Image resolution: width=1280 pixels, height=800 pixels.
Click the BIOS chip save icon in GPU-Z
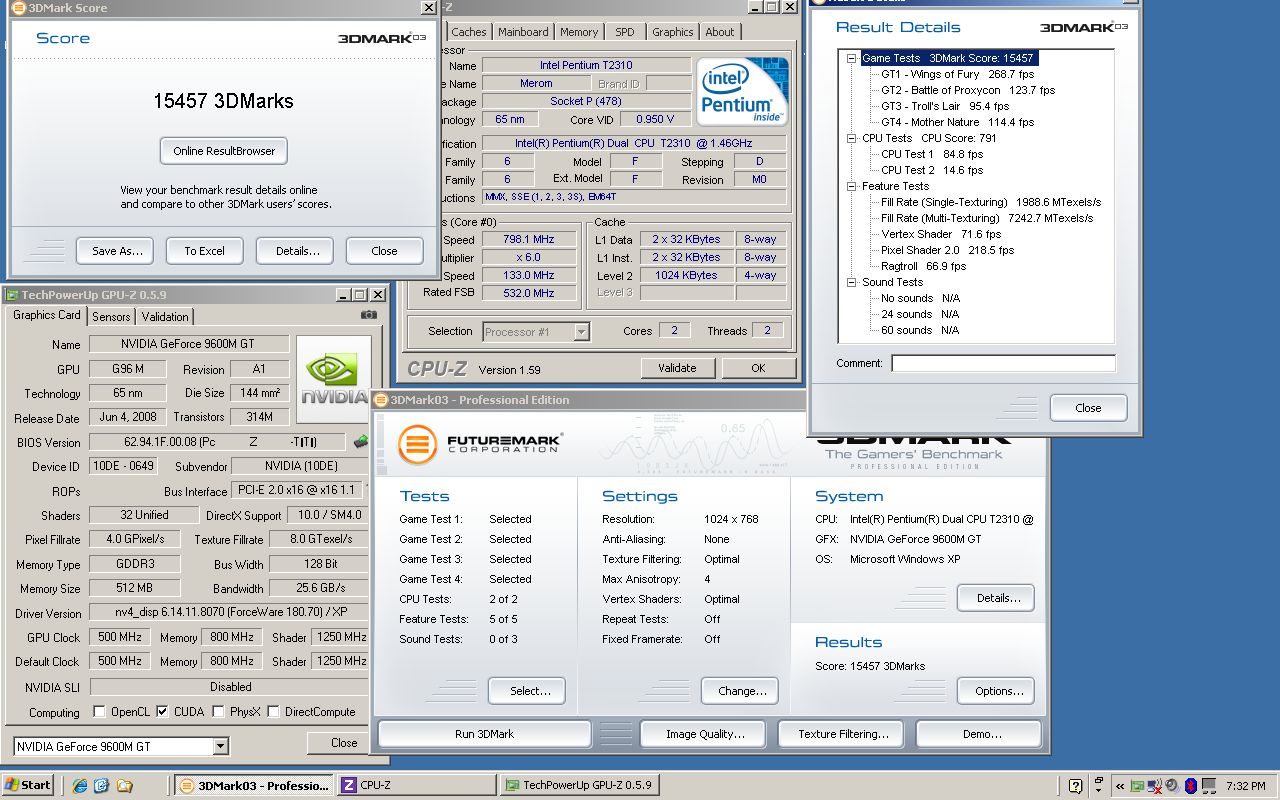361,441
